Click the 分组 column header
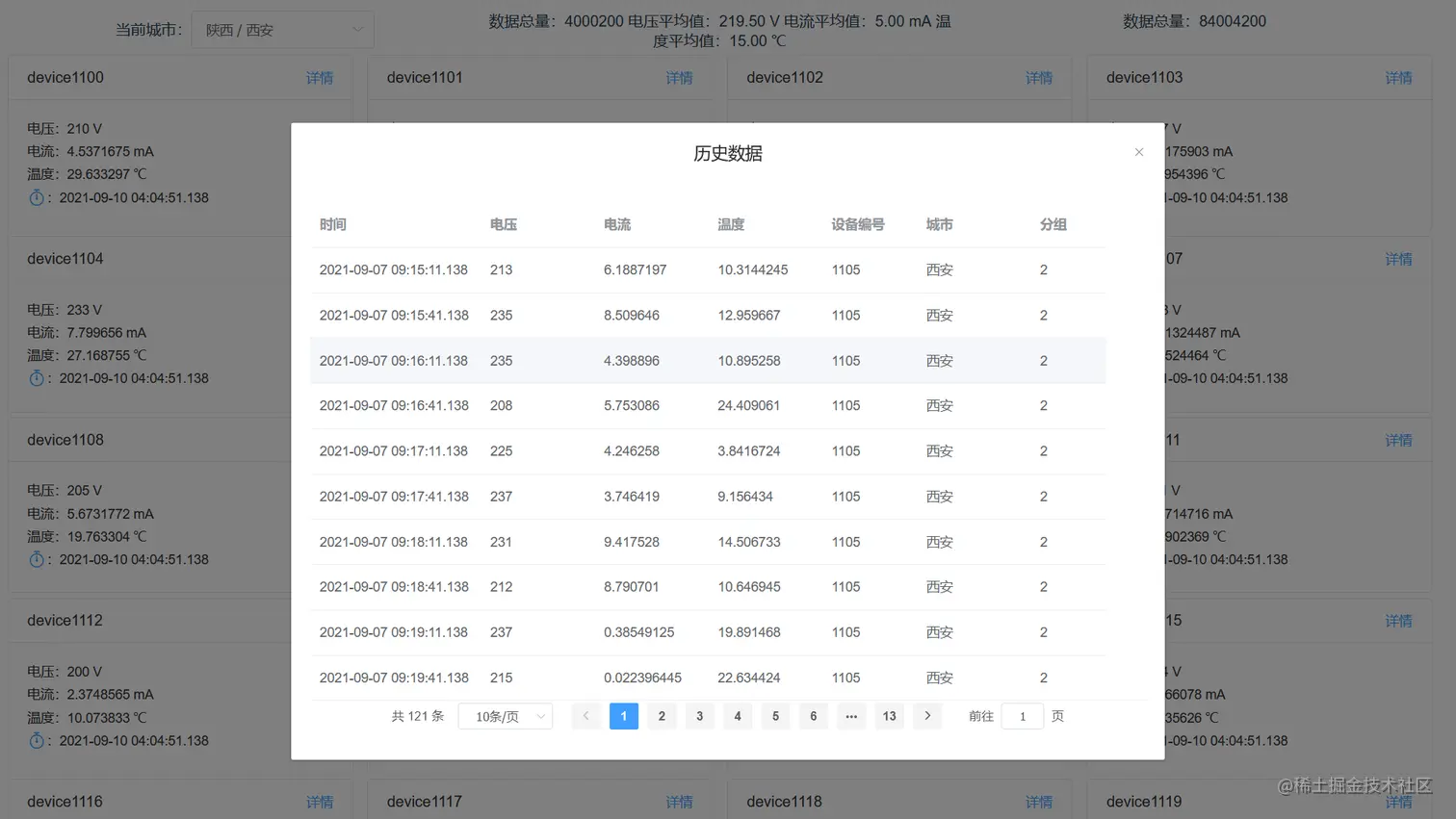The height and width of the screenshot is (819, 1456). pos(1053,224)
